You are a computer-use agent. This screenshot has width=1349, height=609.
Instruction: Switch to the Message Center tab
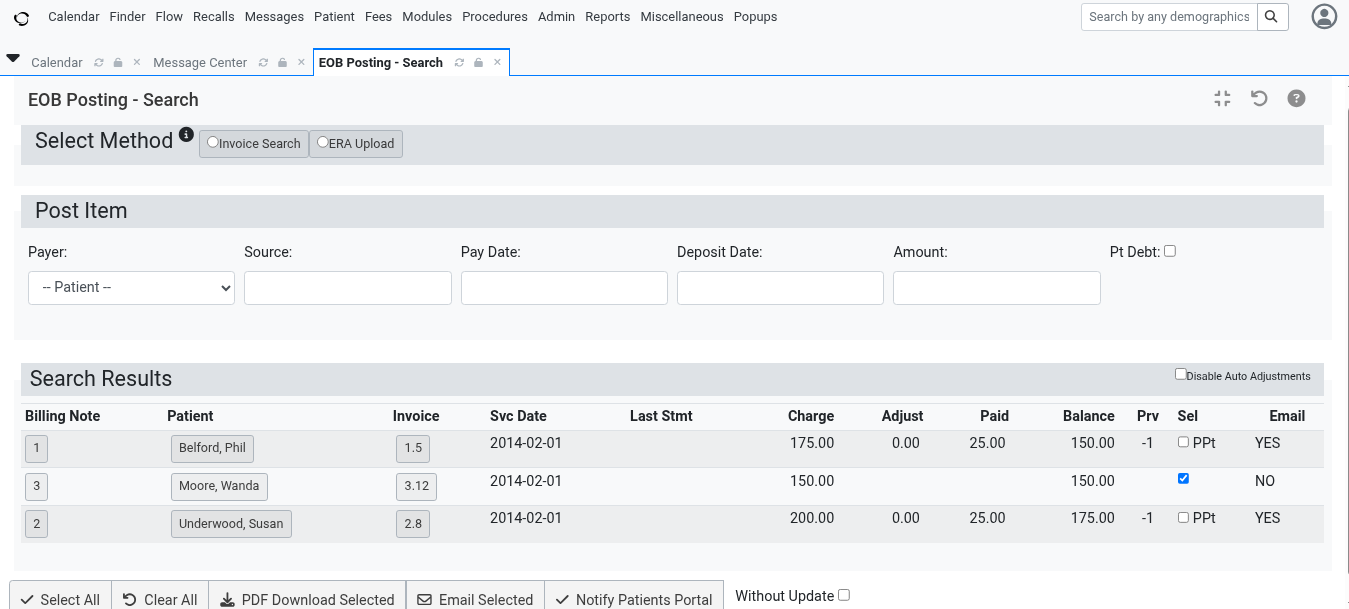(x=200, y=63)
